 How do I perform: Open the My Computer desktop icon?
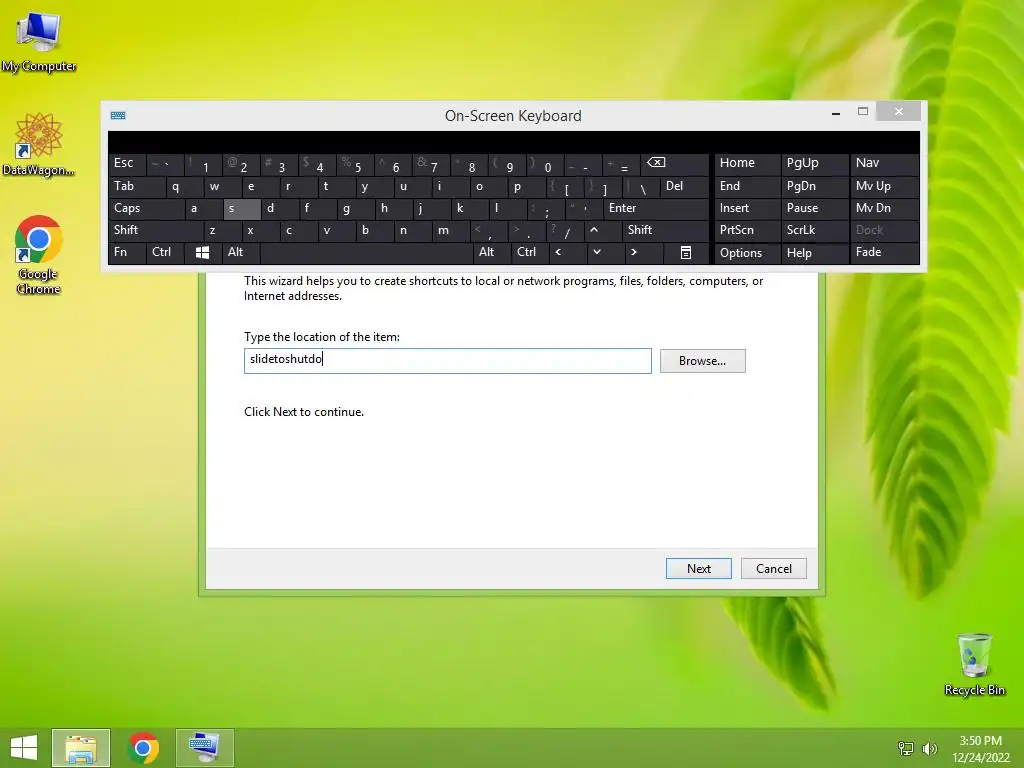[39, 41]
